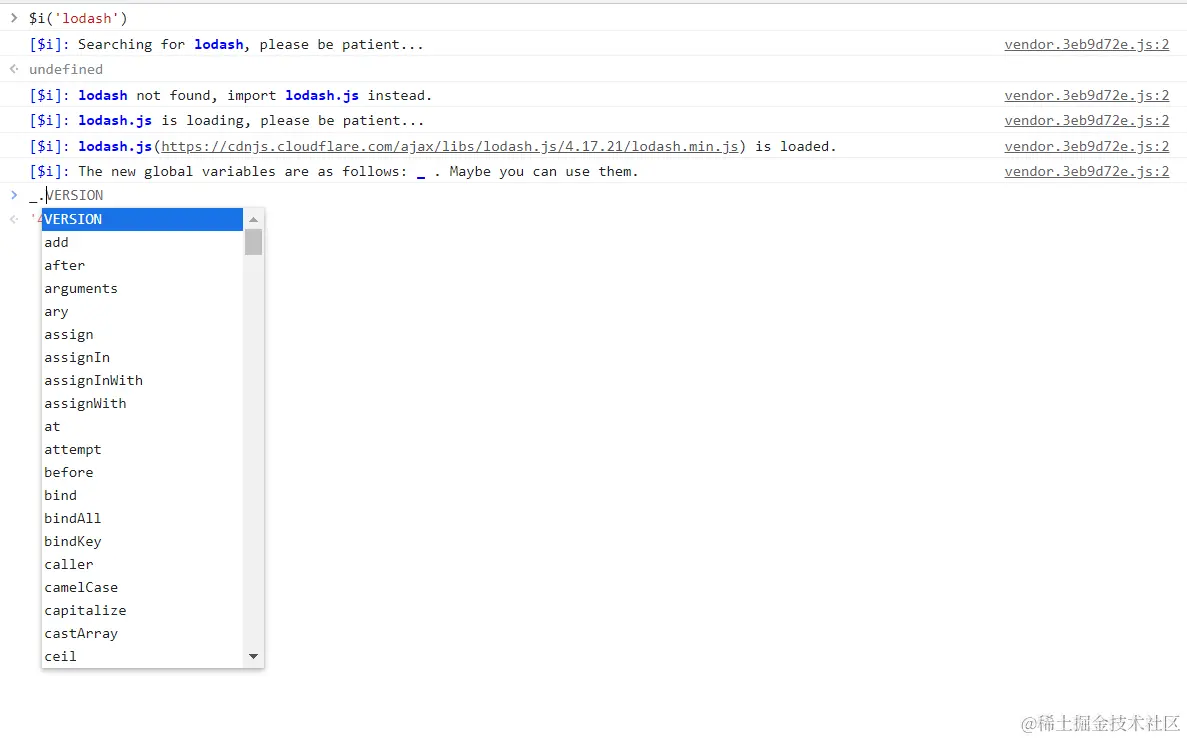Viewport: 1187px width, 740px height.
Task: Open source link on 'Searching for lodash' line
Action: (x=1086, y=45)
